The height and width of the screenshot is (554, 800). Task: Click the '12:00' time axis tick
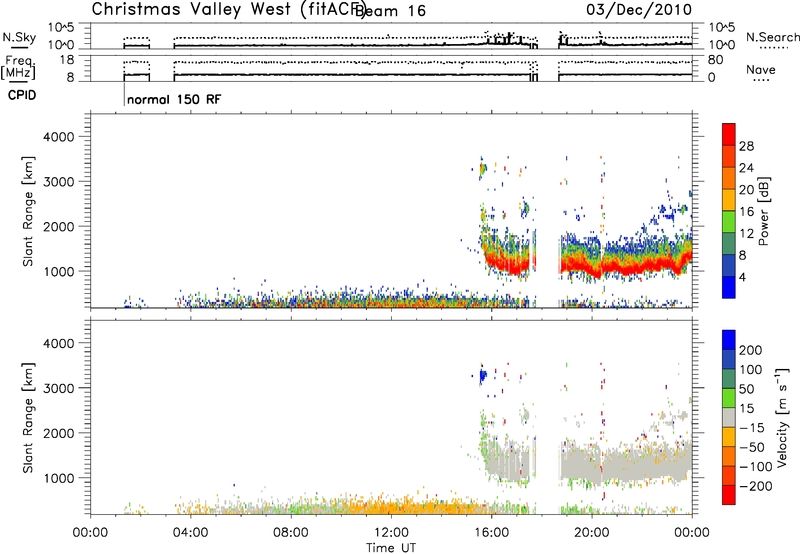click(391, 533)
